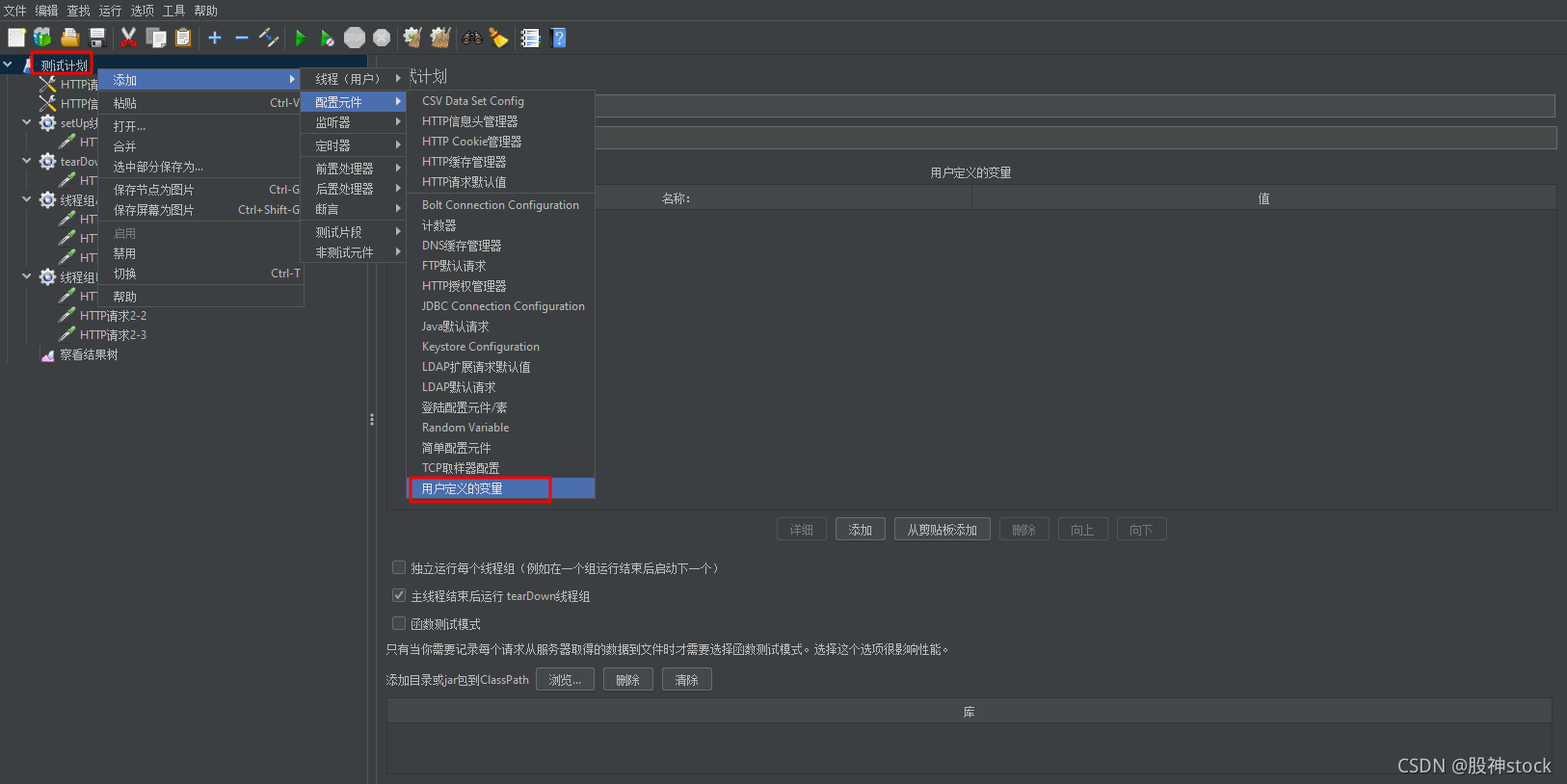Click 删除 button beside 浏览
1567x784 pixels.
(628, 679)
